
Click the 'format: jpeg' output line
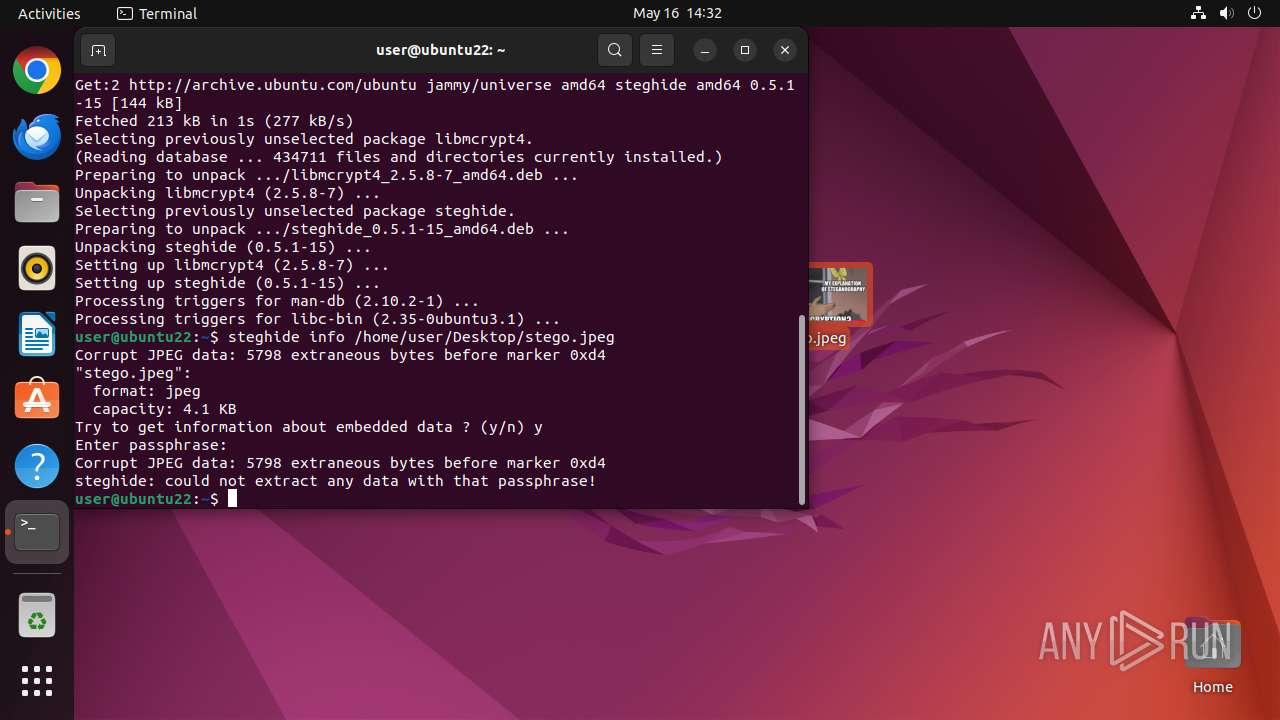tap(146, 391)
